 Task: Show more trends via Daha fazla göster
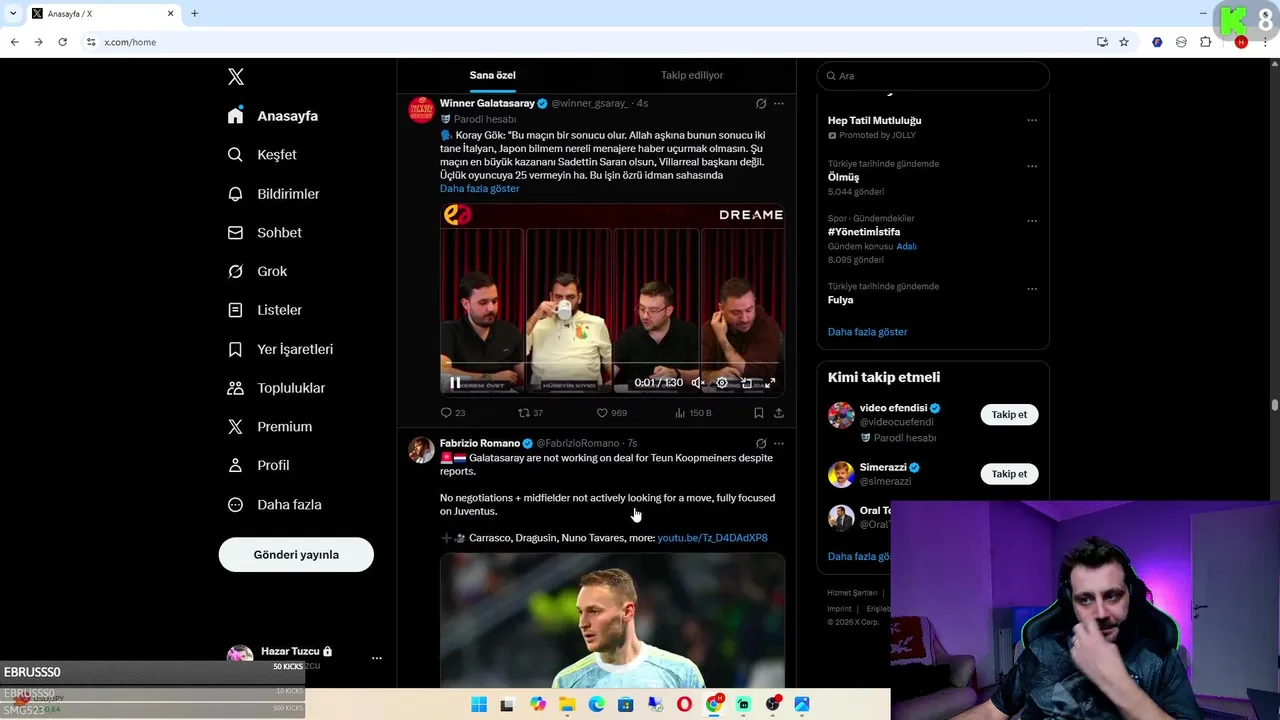pos(868,332)
